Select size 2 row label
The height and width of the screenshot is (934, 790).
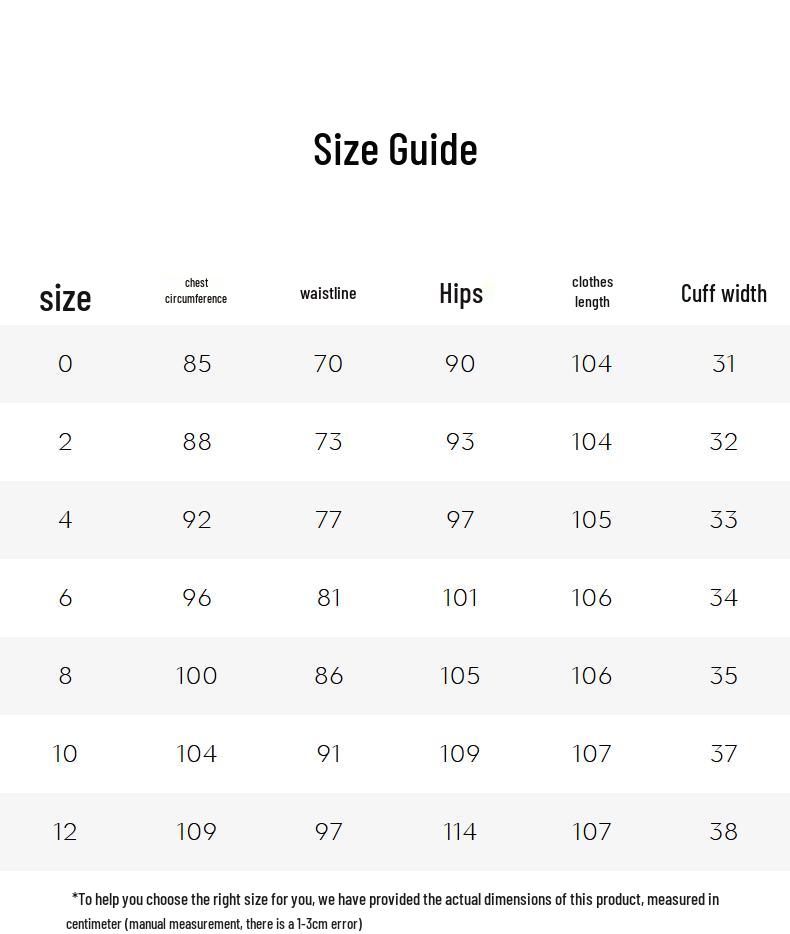tap(65, 442)
